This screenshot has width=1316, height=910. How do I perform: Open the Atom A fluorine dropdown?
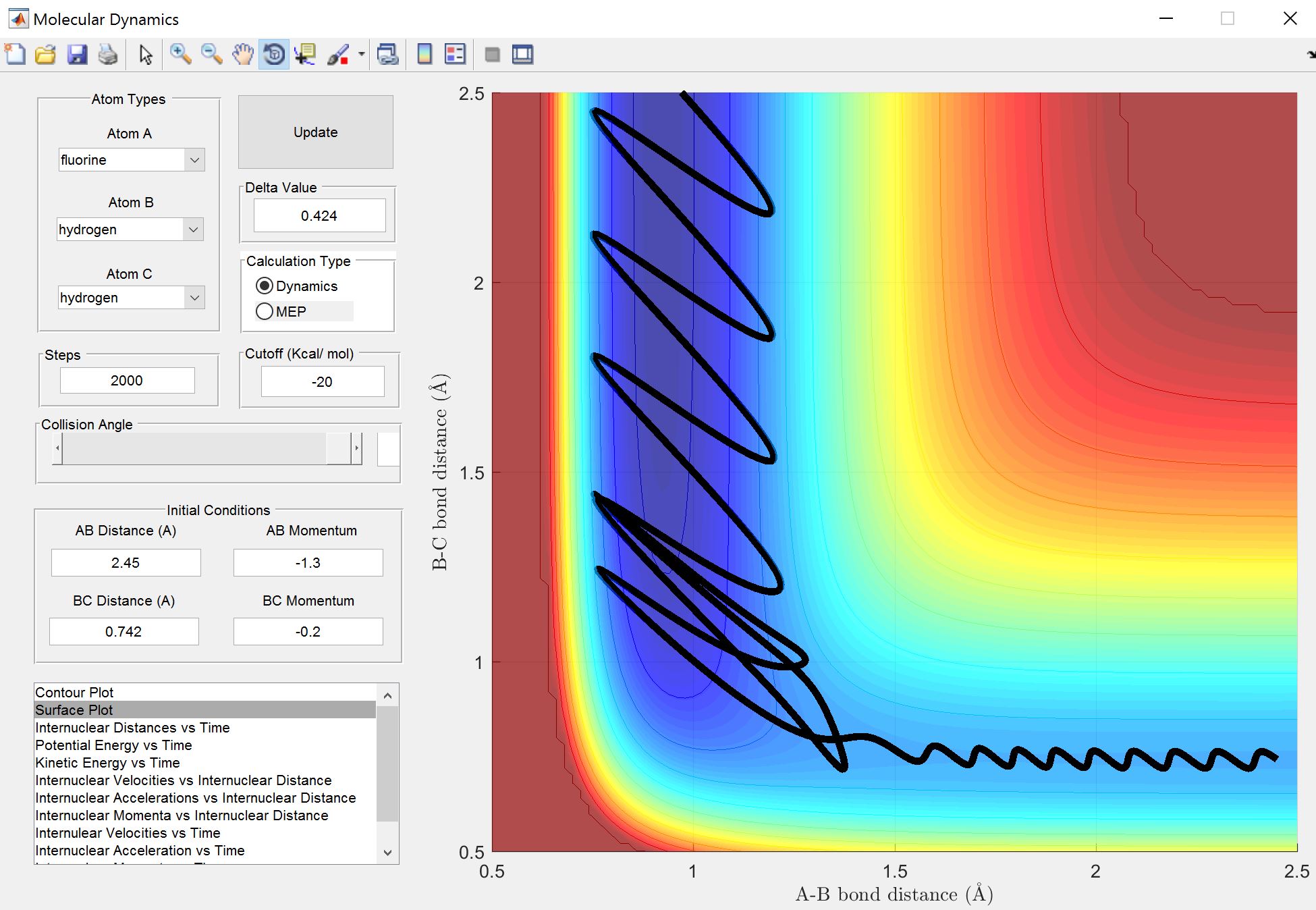click(194, 160)
